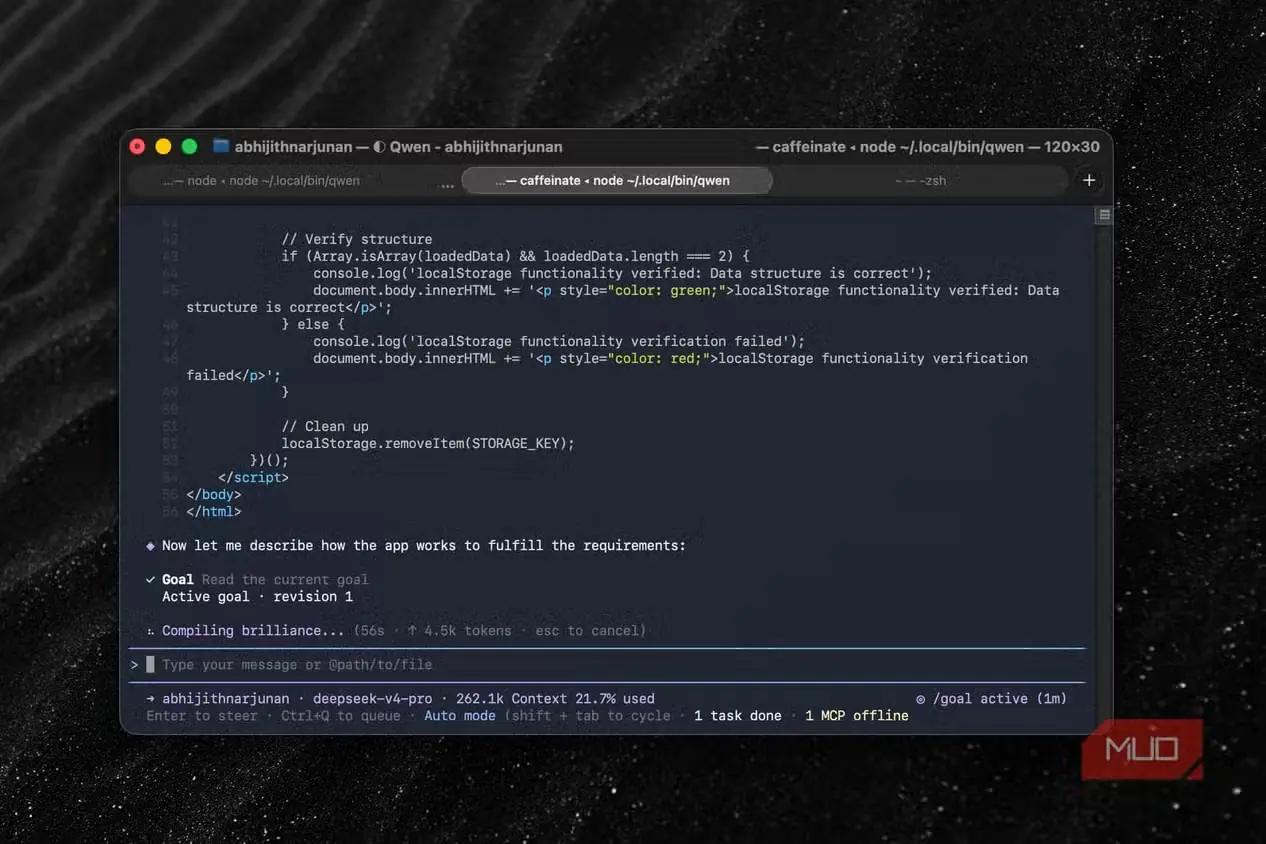Click the 'abhijithnarjunan' status bar entry
Viewport: 1266px width, 844px height.
tap(226, 699)
